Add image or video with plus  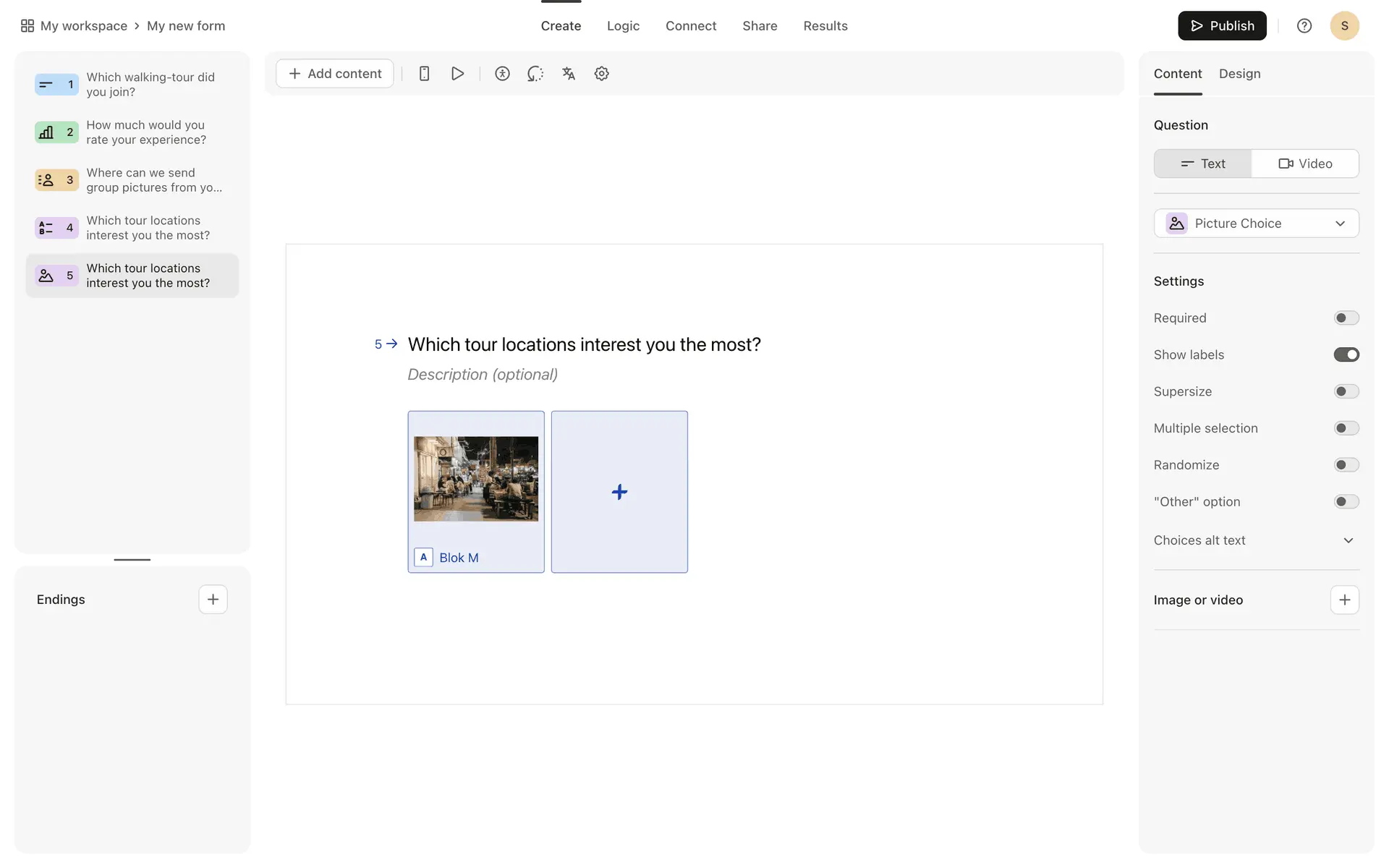pos(1344,600)
